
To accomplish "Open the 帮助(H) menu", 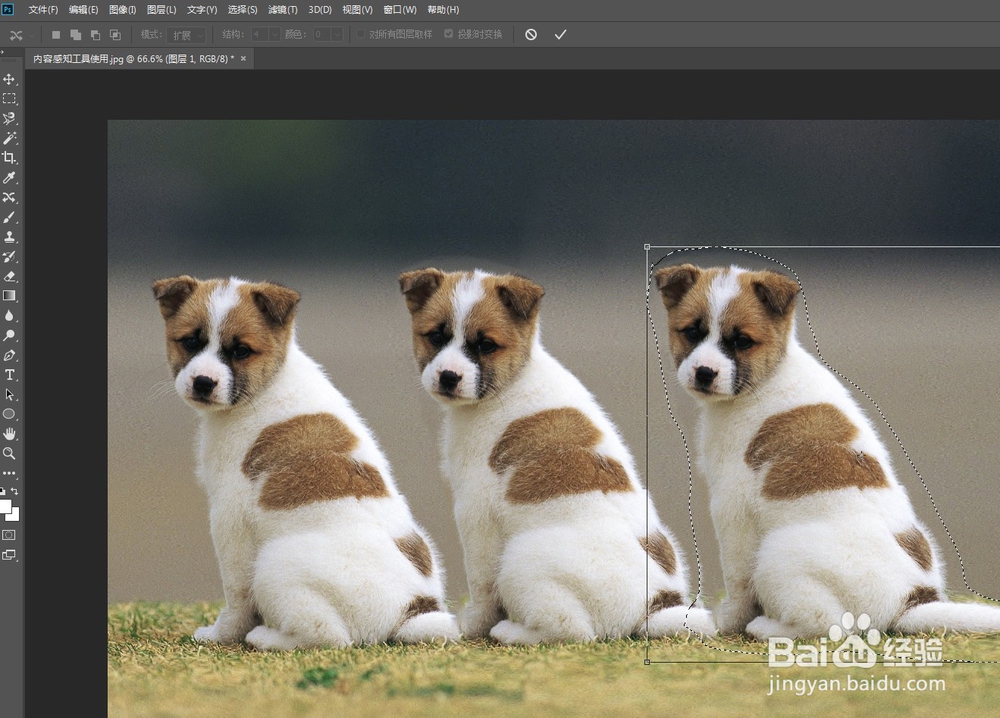I will coord(443,10).
